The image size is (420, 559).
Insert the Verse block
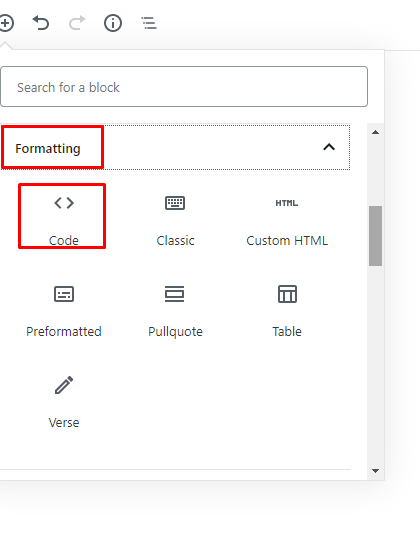point(64,400)
